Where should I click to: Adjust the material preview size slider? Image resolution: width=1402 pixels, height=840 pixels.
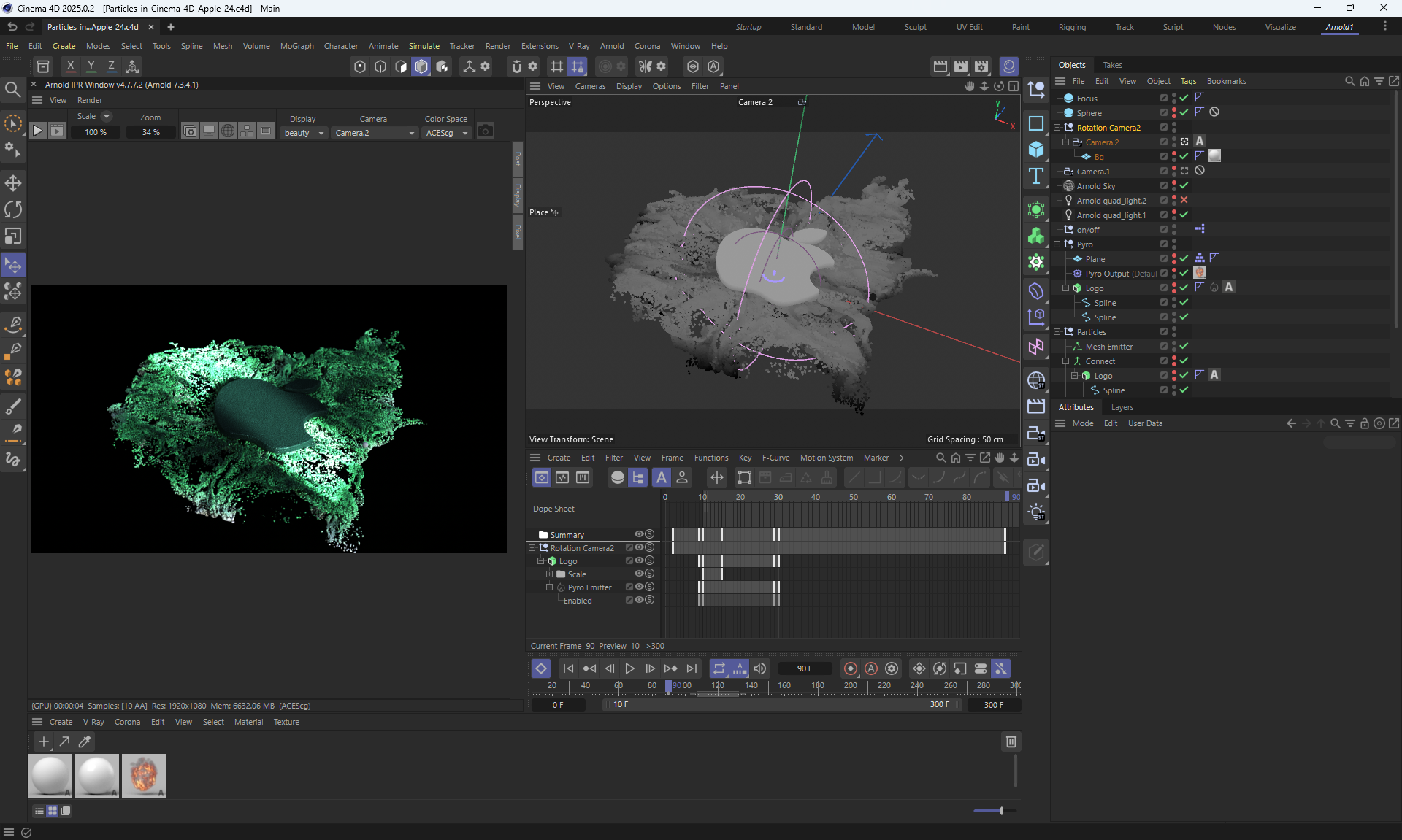pyautogui.click(x=1001, y=811)
